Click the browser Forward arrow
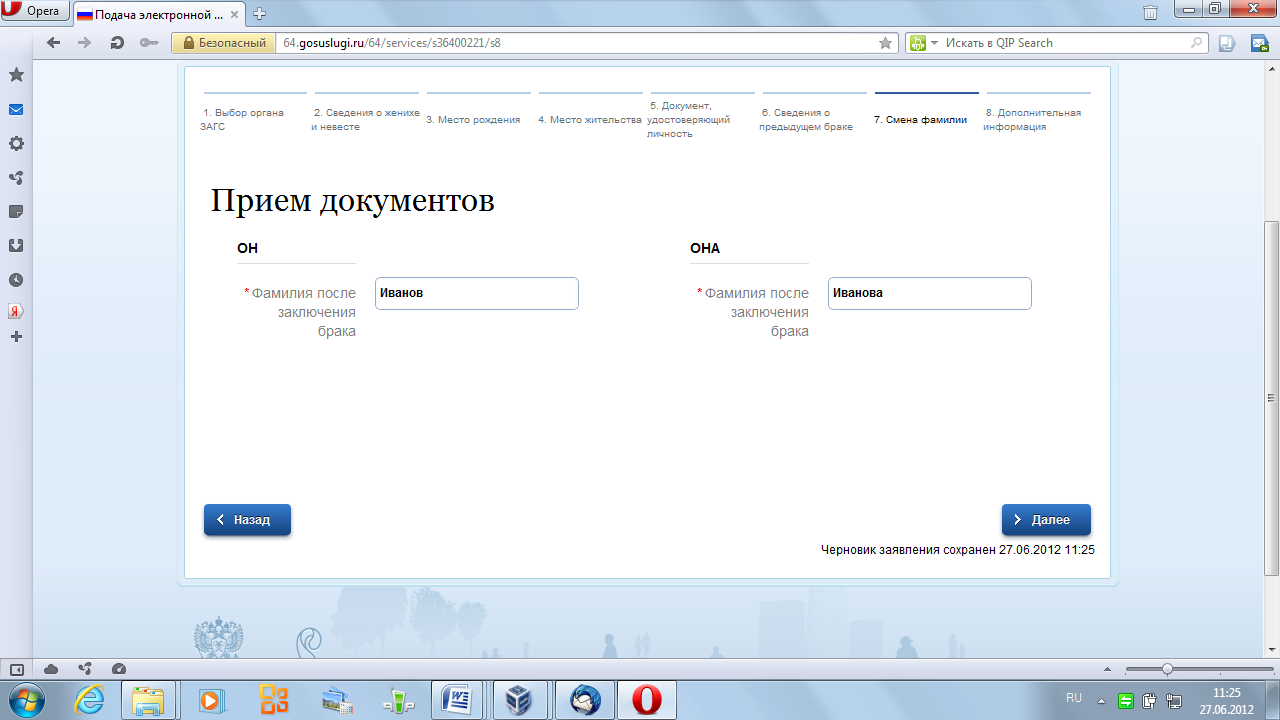 [85, 43]
